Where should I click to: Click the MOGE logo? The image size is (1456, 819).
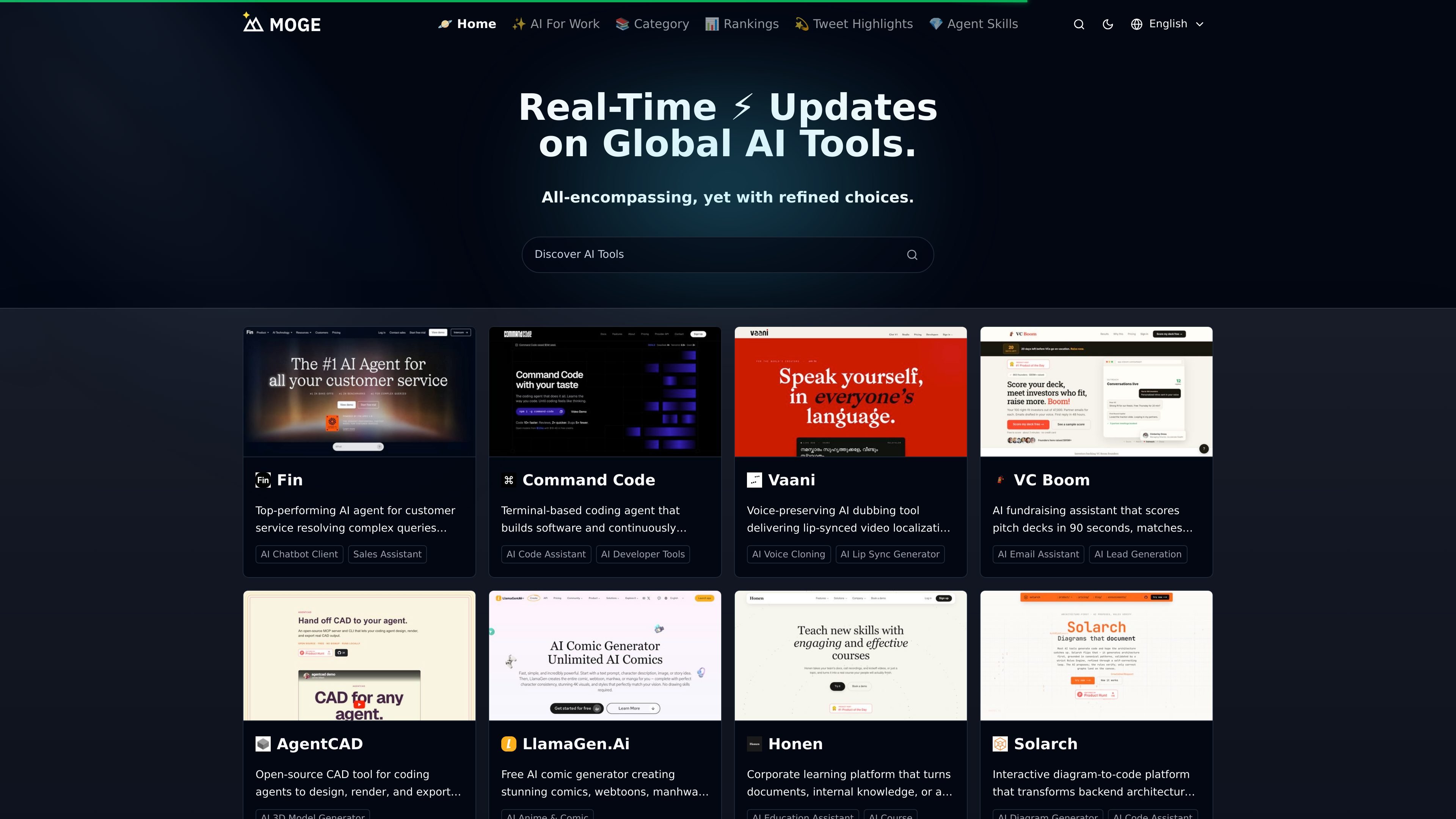pyautogui.click(x=281, y=23)
